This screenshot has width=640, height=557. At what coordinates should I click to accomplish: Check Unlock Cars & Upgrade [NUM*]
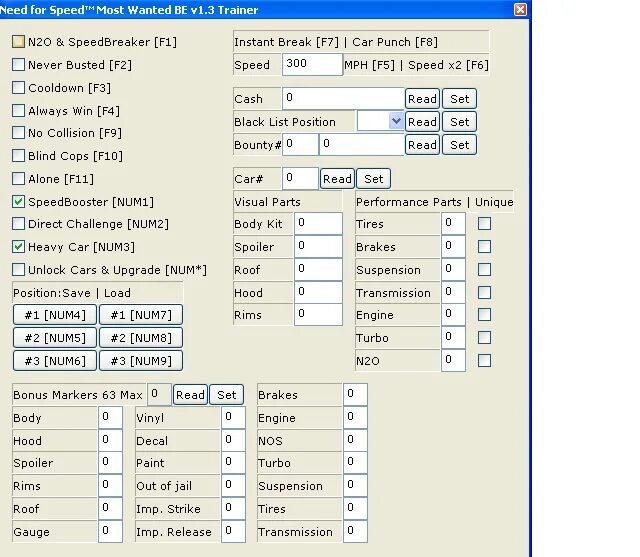18,269
